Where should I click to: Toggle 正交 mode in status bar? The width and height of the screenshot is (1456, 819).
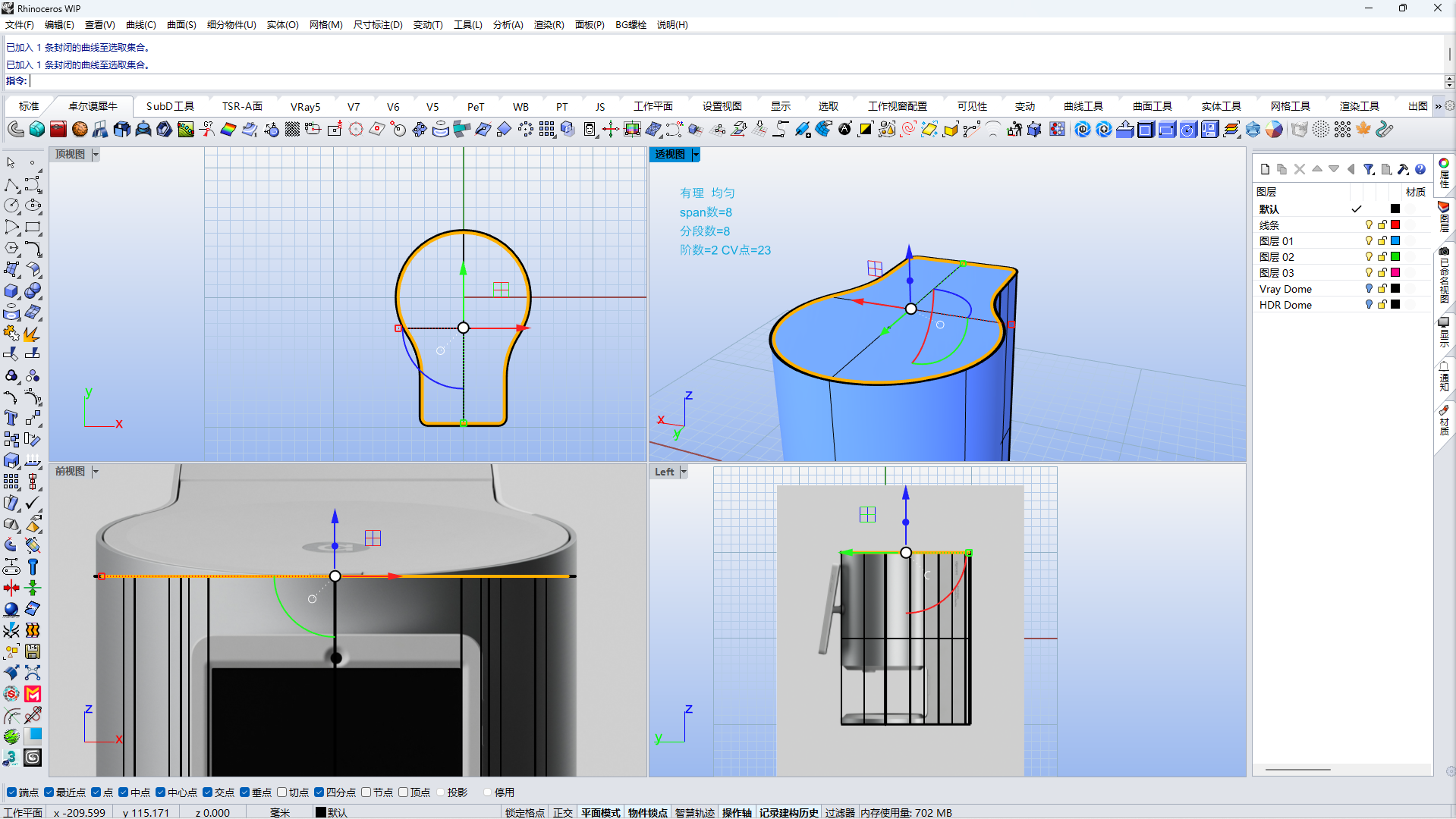(x=563, y=812)
